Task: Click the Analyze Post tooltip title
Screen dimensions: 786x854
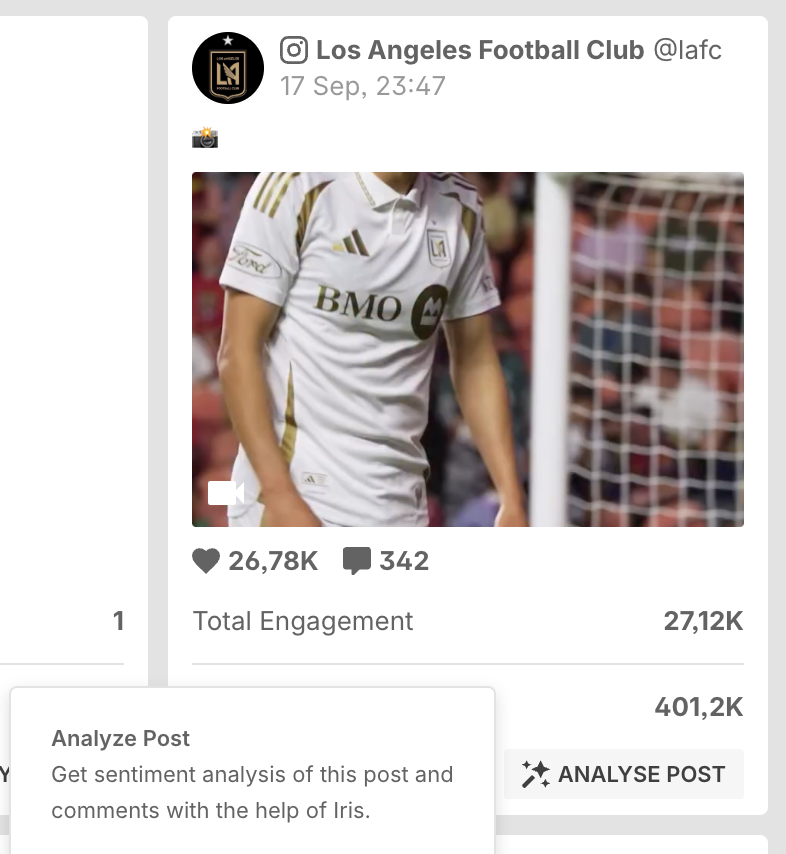Action: click(121, 738)
